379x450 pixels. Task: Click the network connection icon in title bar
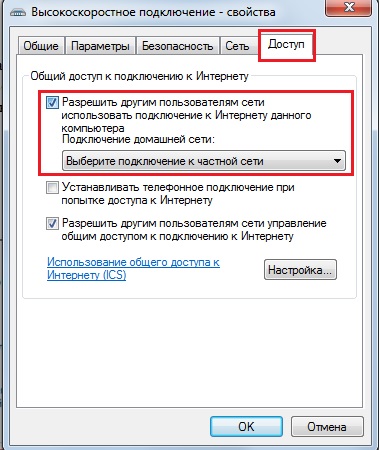point(18,13)
